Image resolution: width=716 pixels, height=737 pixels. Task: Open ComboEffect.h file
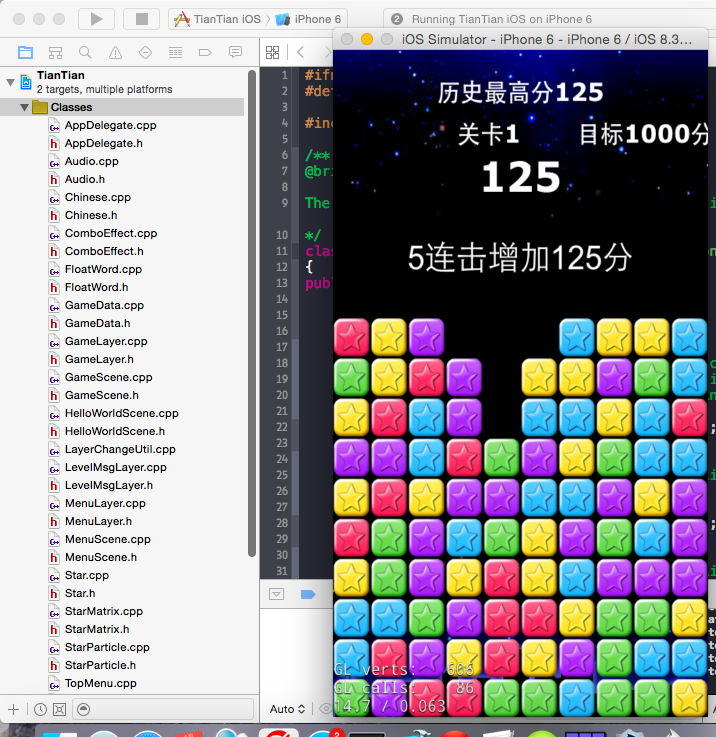coord(104,251)
